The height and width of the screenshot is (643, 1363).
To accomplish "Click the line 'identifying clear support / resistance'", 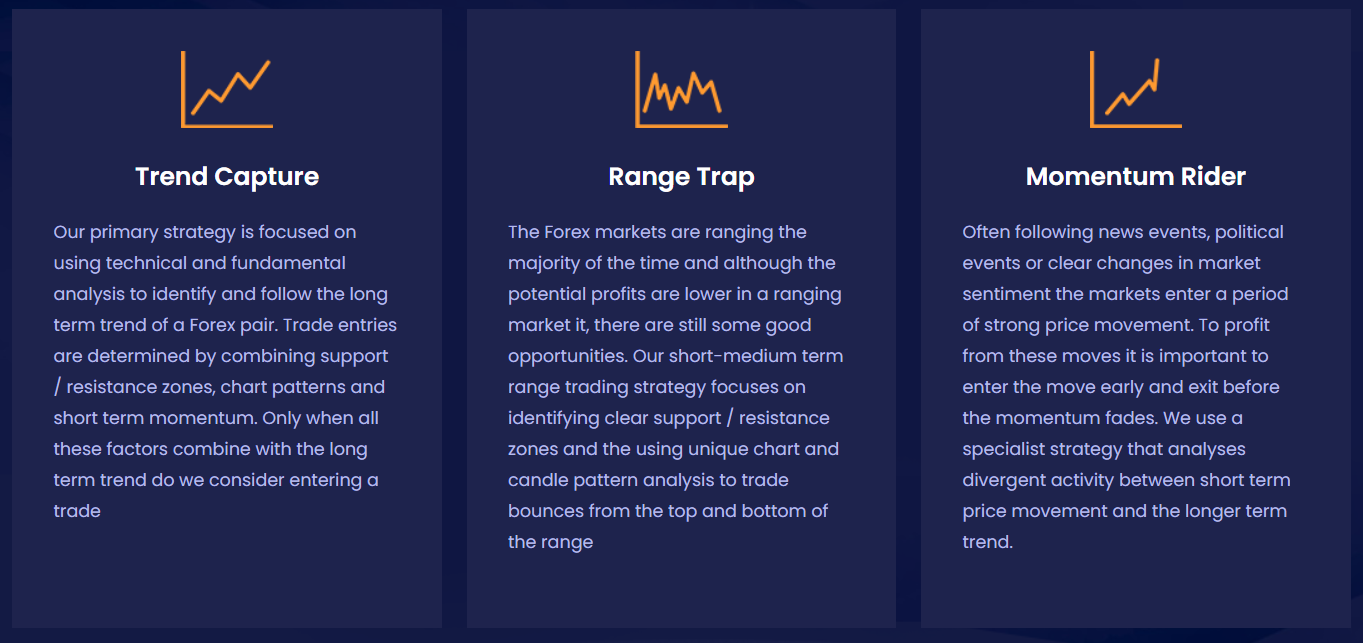I will (669, 418).
